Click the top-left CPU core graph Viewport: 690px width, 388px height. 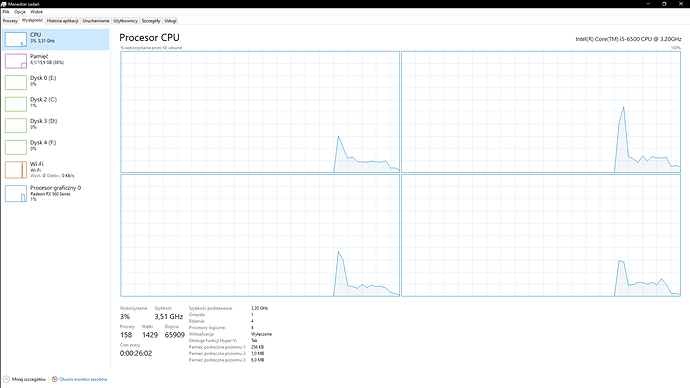click(x=260, y=112)
